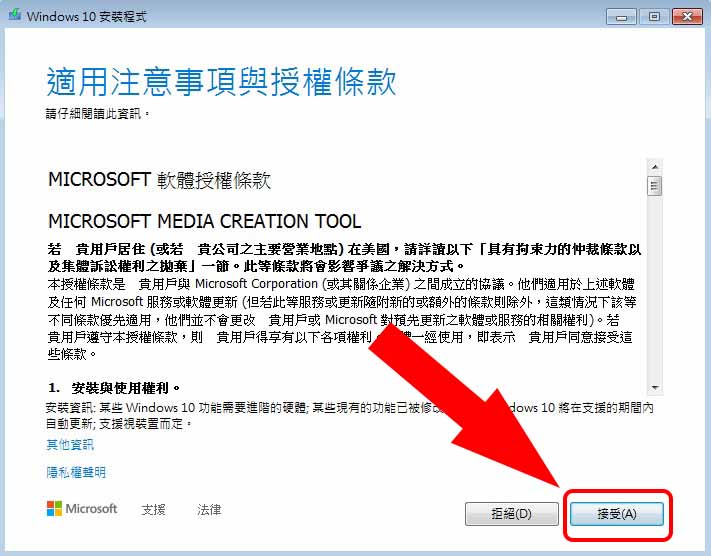Click the page title 適用注意事項與授權條款
Viewport: 711px width, 556px height.
(221, 82)
